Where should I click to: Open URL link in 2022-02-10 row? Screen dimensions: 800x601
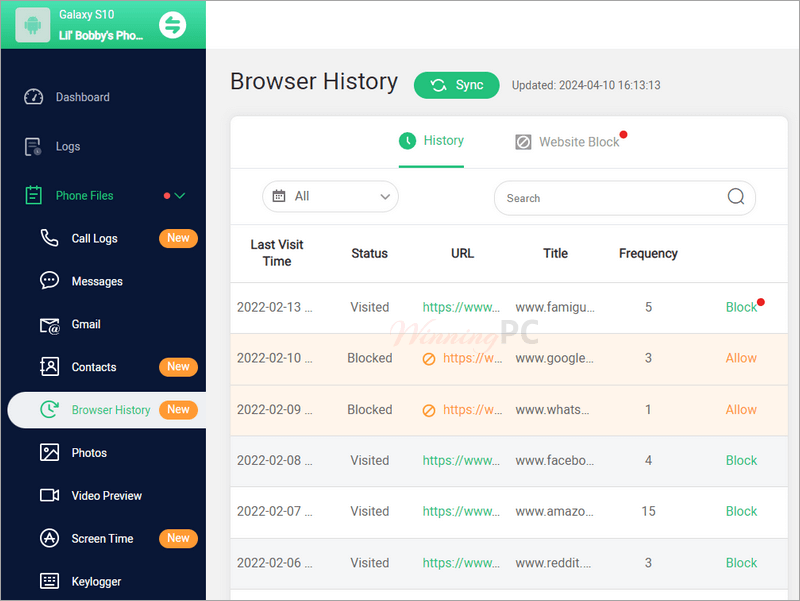point(472,358)
